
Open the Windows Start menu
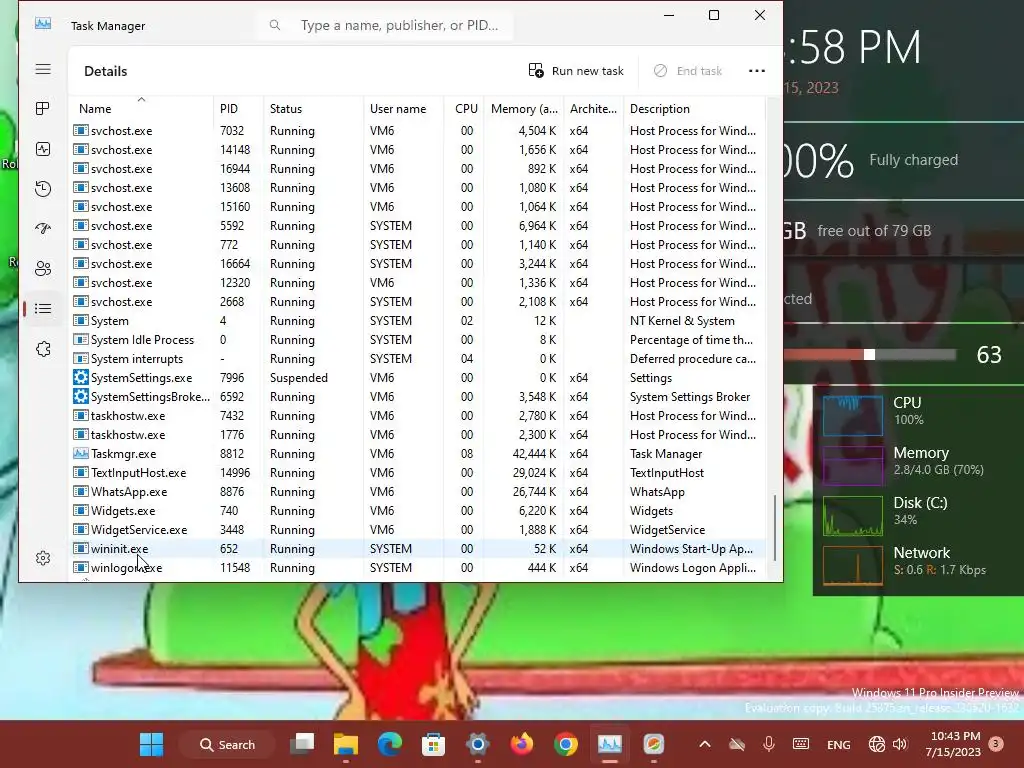pyautogui.click(x=152, y=744)
